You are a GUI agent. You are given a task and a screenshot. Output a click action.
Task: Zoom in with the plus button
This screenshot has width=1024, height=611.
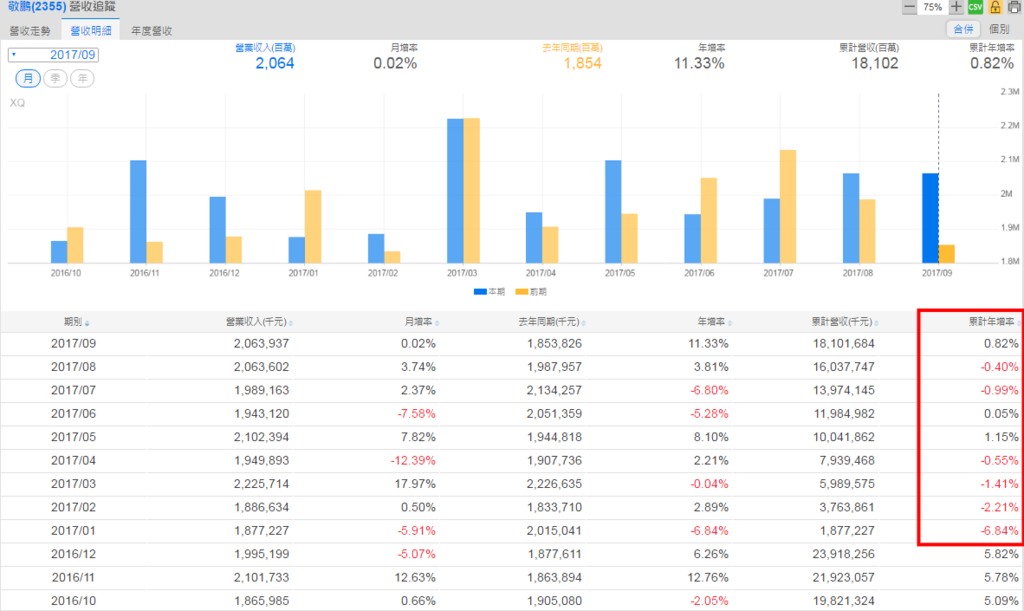click(956, 7)
